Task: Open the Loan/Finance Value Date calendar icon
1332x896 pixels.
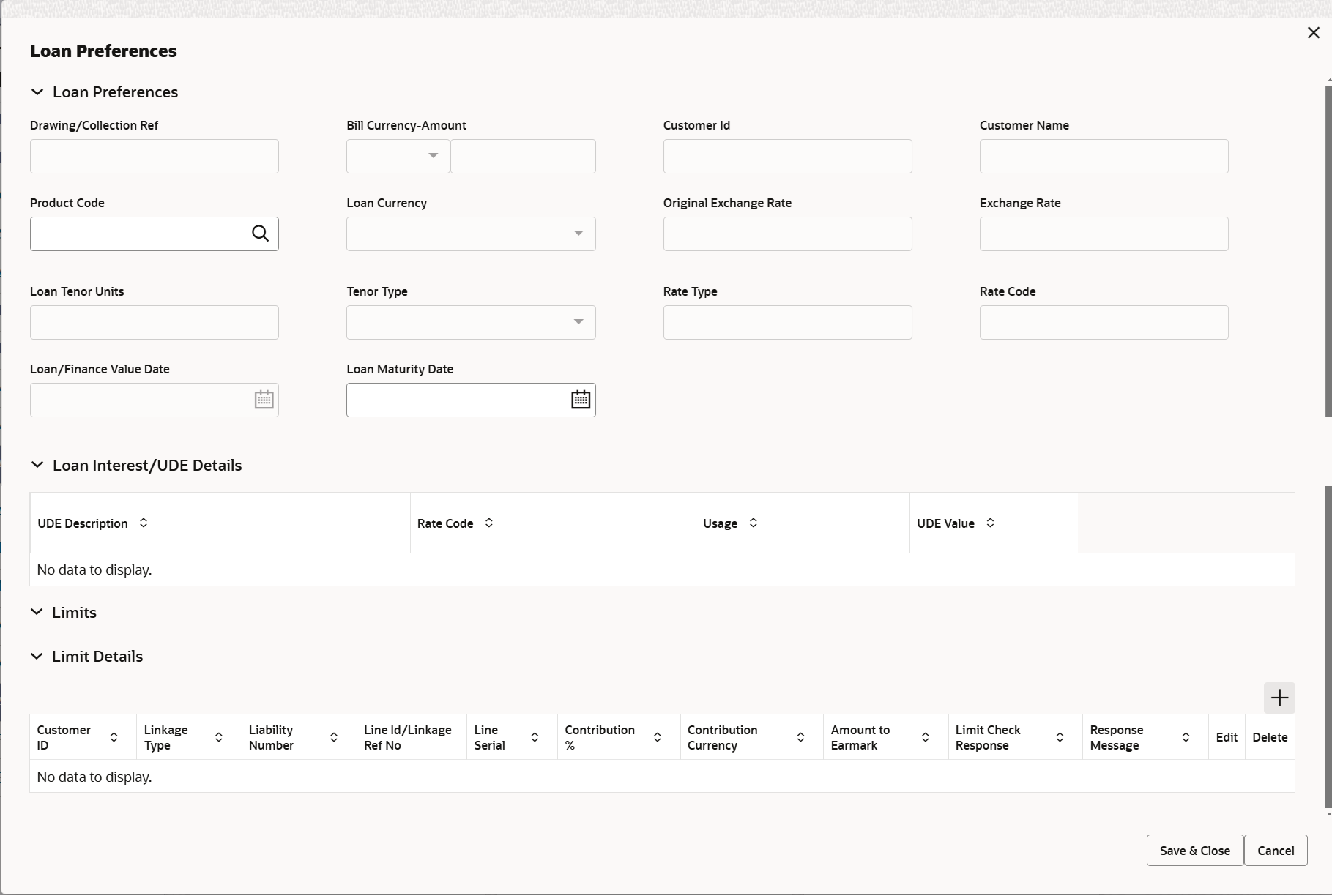Action: point(264,400)
